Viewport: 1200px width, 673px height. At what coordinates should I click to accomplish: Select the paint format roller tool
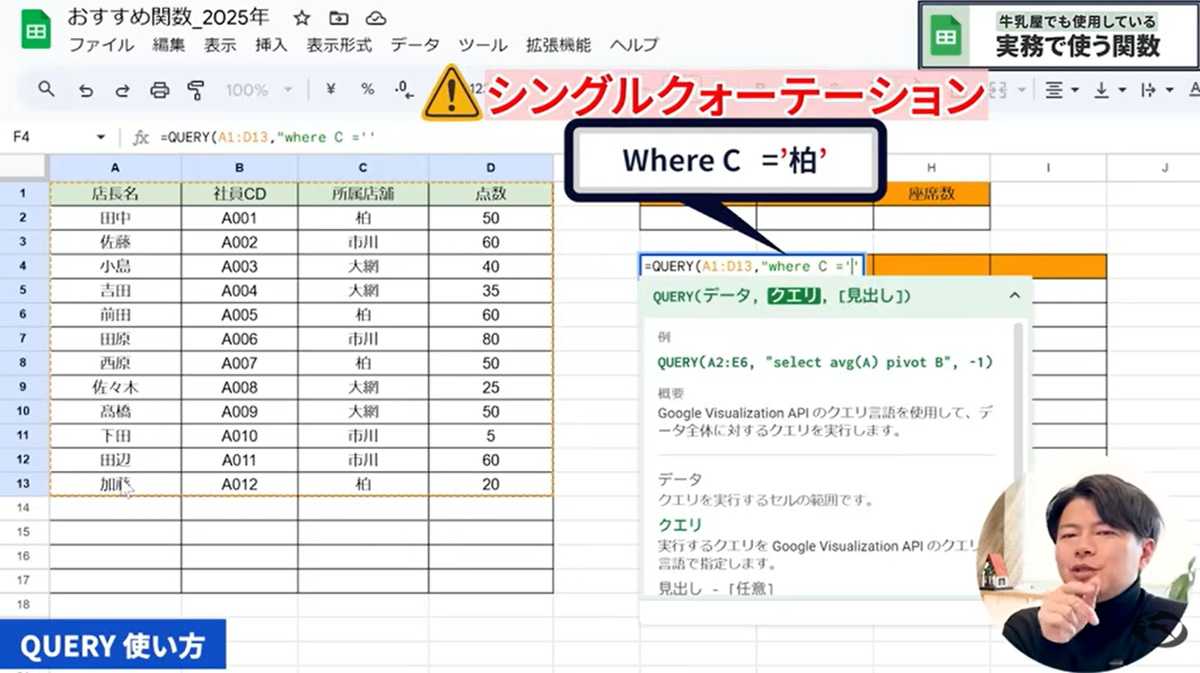[196, 90]
